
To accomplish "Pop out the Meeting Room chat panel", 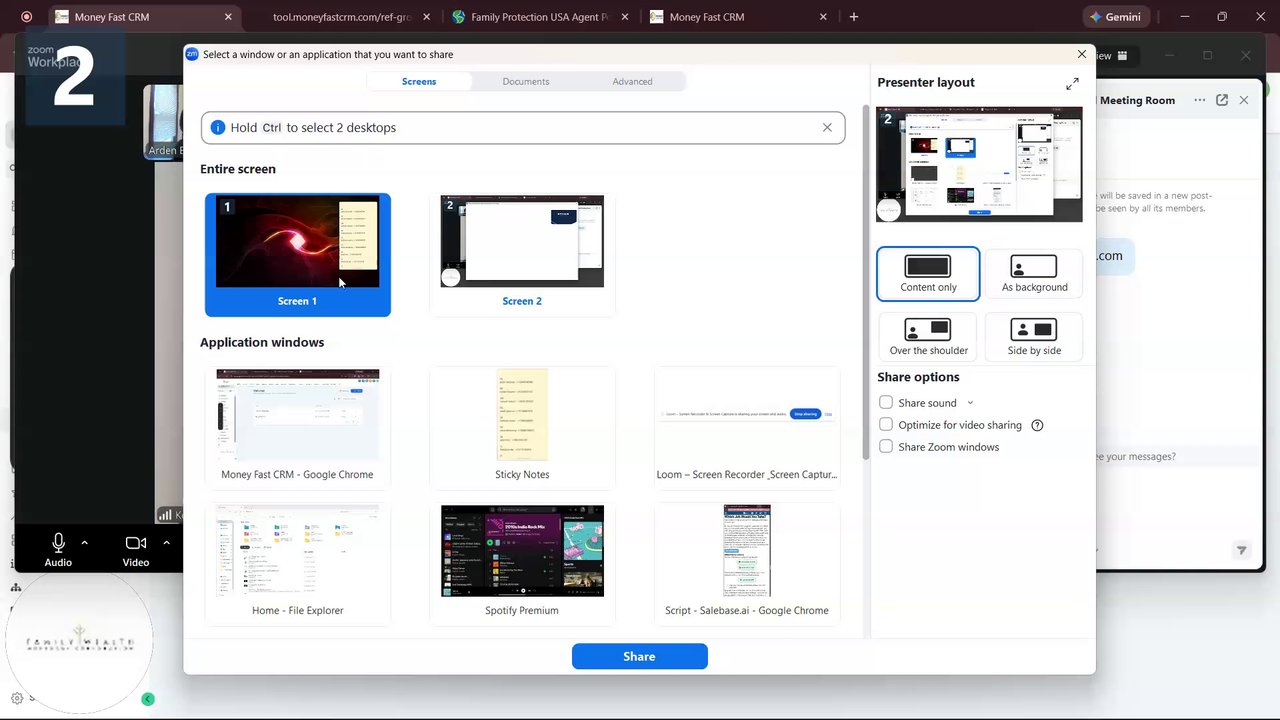I will (1222, 100).
